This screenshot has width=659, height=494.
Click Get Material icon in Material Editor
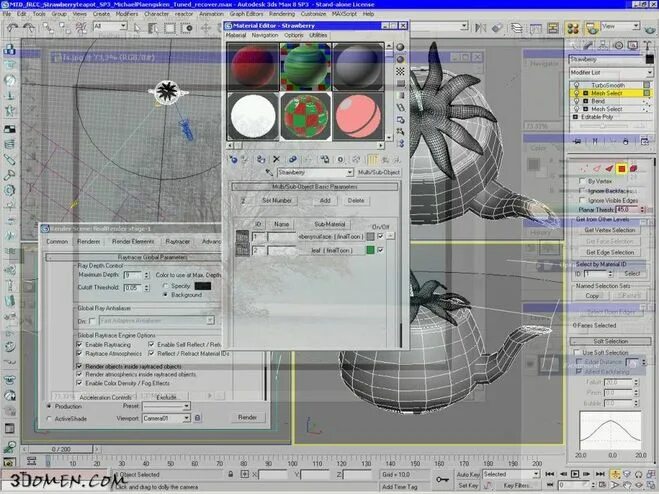(233, 159)
